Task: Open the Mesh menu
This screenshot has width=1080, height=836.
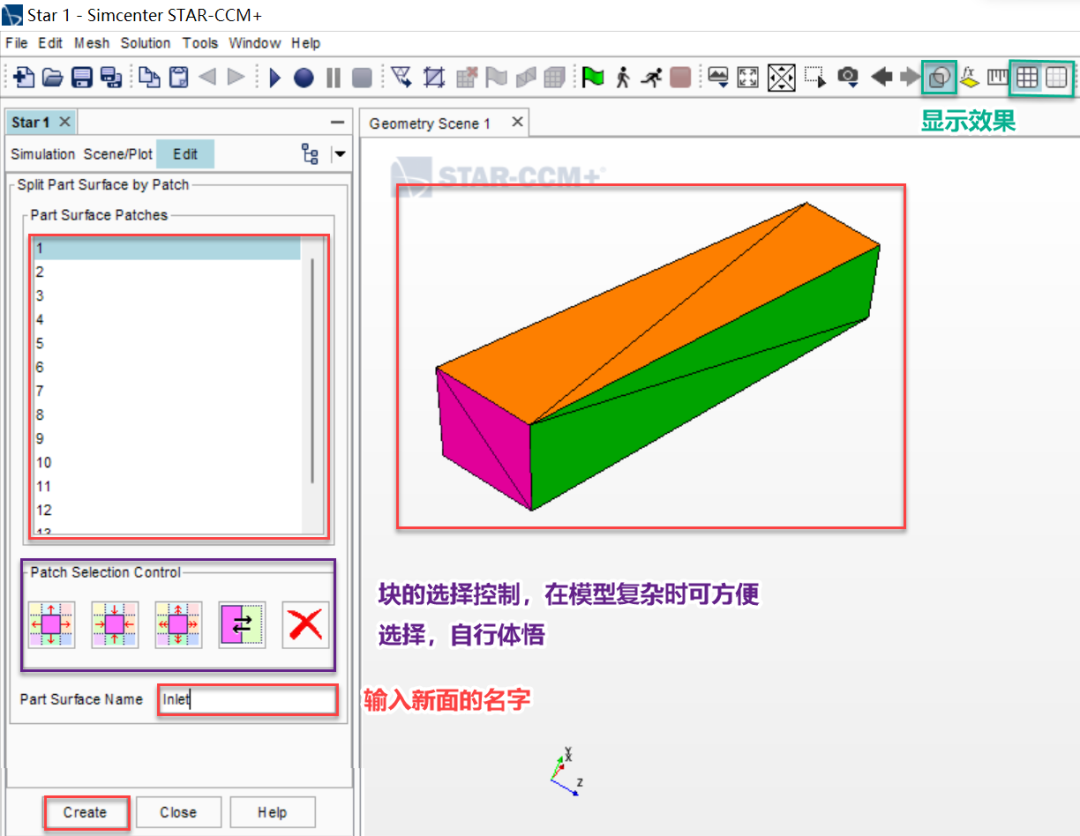Action: (92, 43)
